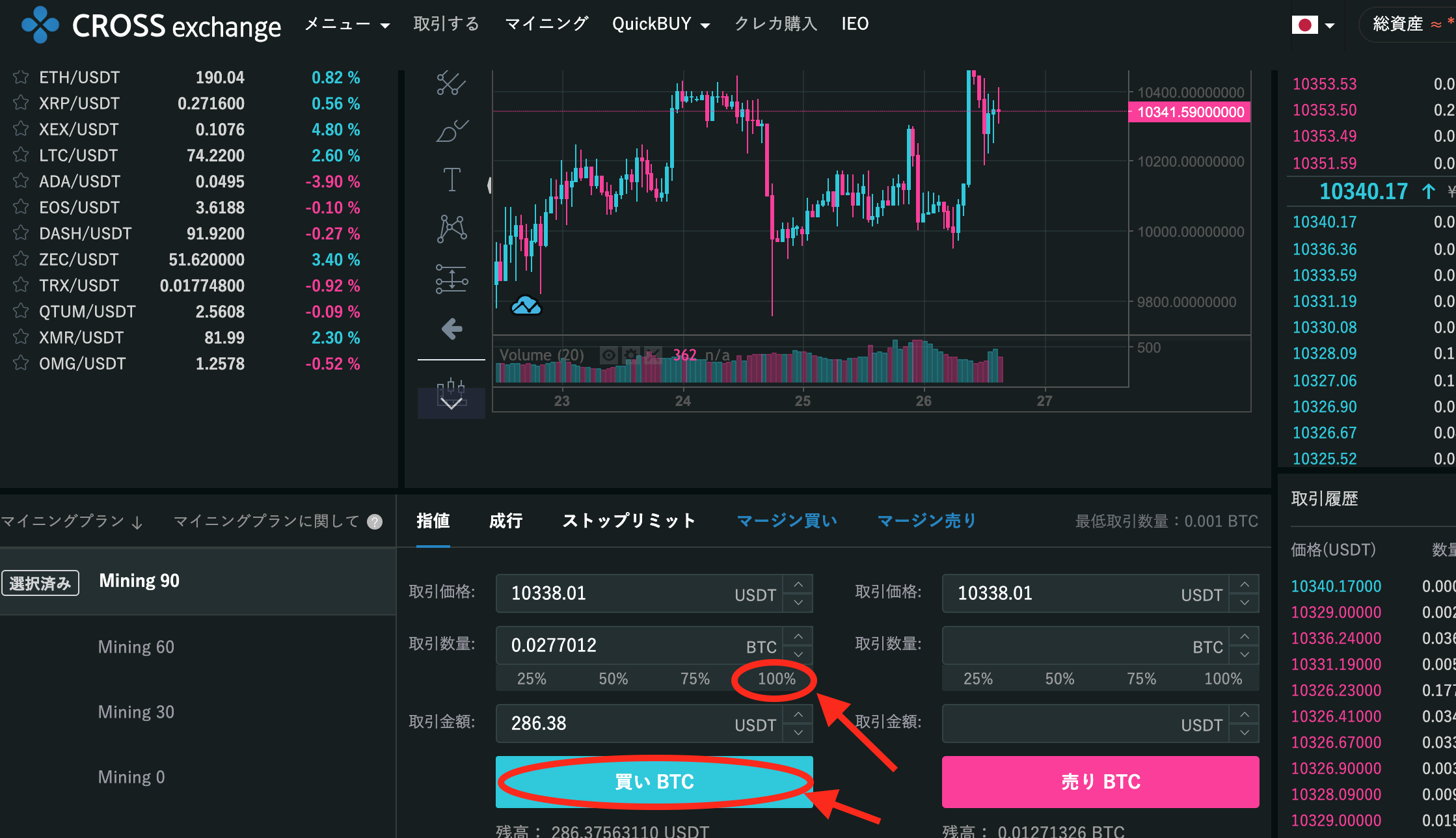Select the prediction and measurement tool
1456x838 pixels.
point(452,279)
